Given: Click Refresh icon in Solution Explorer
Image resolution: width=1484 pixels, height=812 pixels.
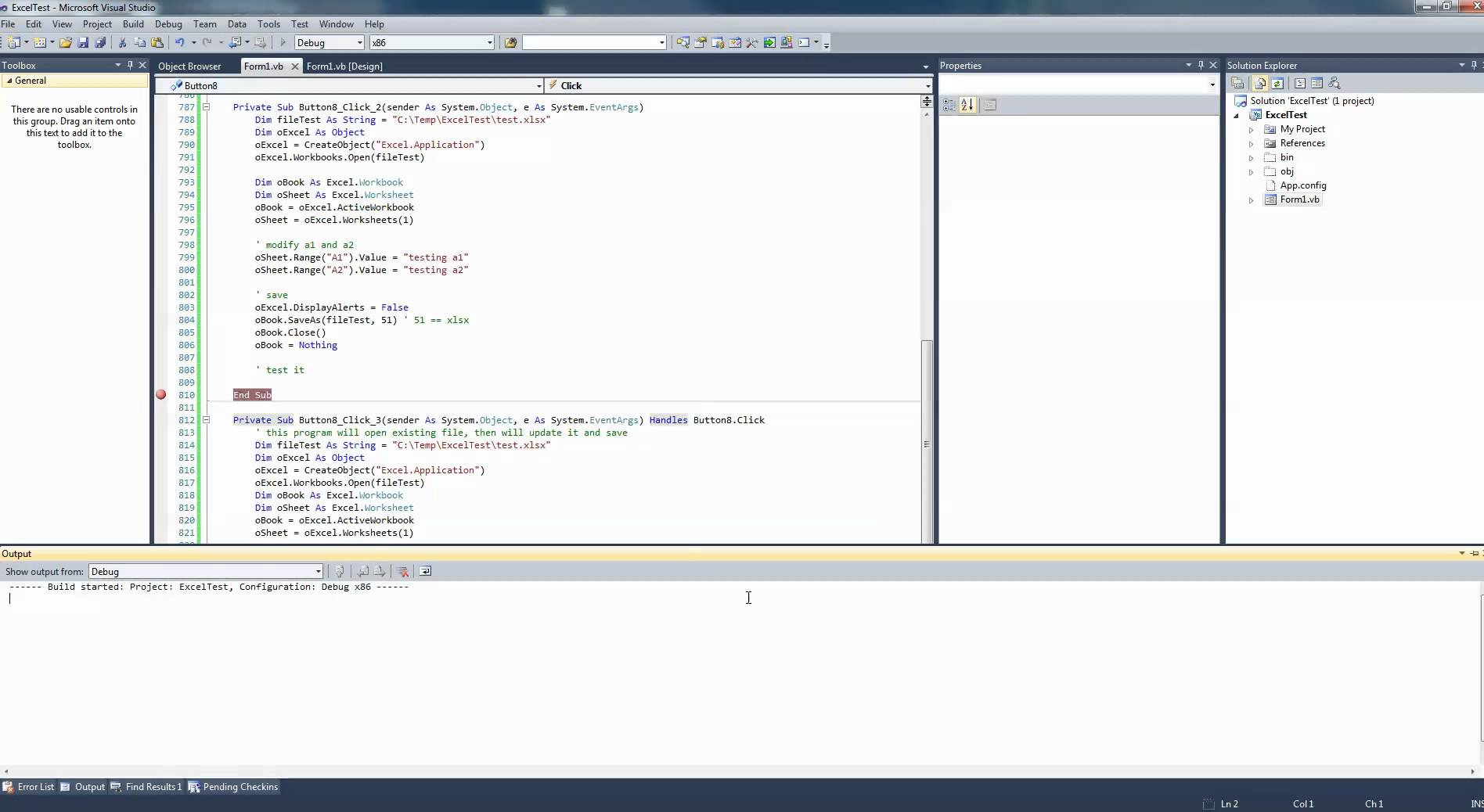Looking at the screenshot, I should coord(1277,83).
